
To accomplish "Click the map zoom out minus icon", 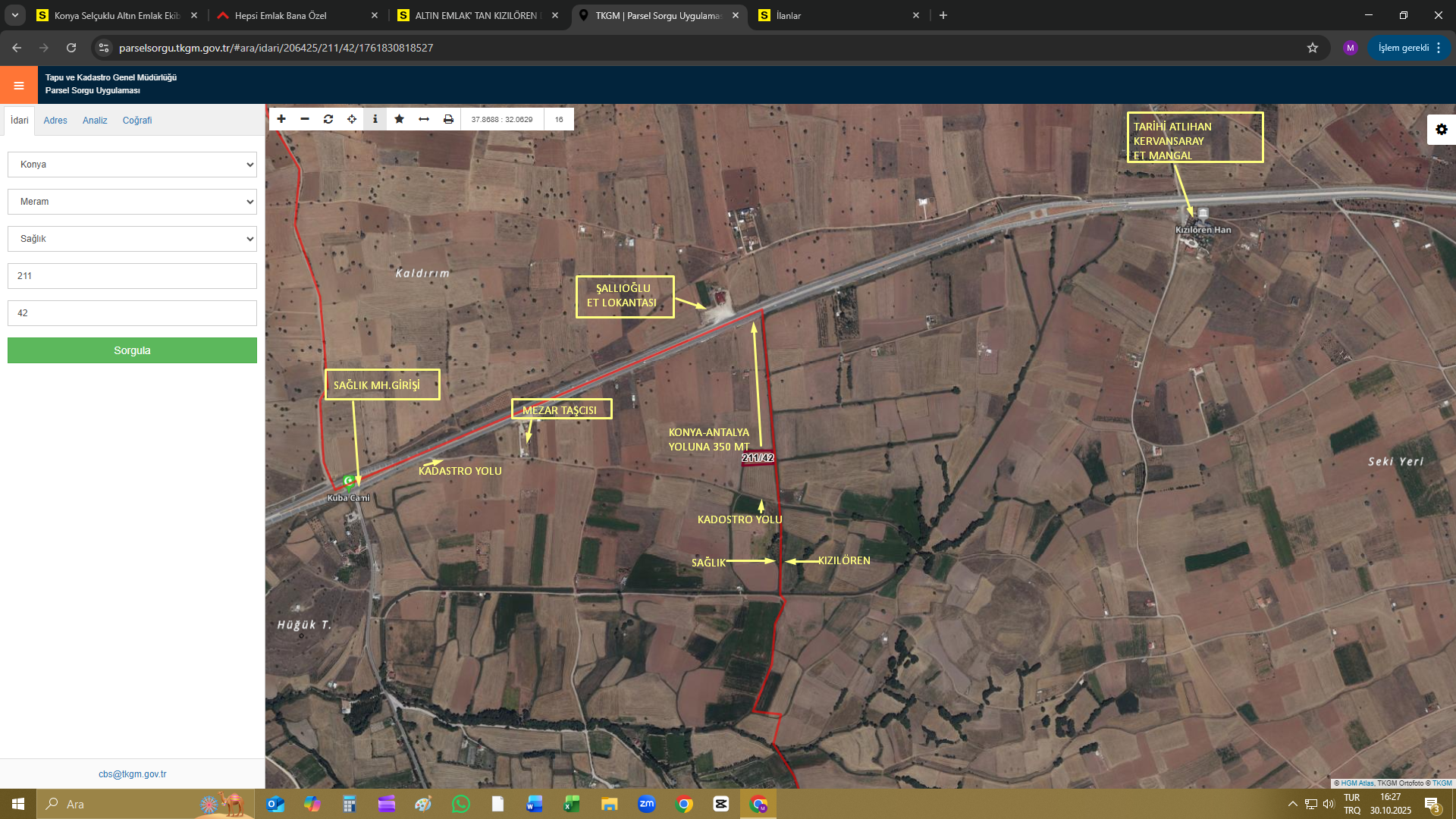I will click(305, 119).
